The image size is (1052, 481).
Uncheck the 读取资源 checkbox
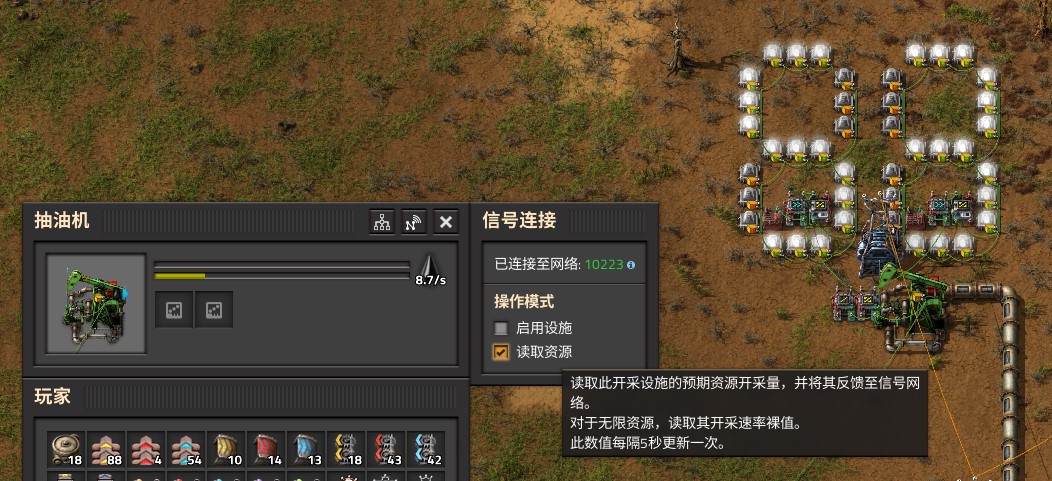click(501, 352)
